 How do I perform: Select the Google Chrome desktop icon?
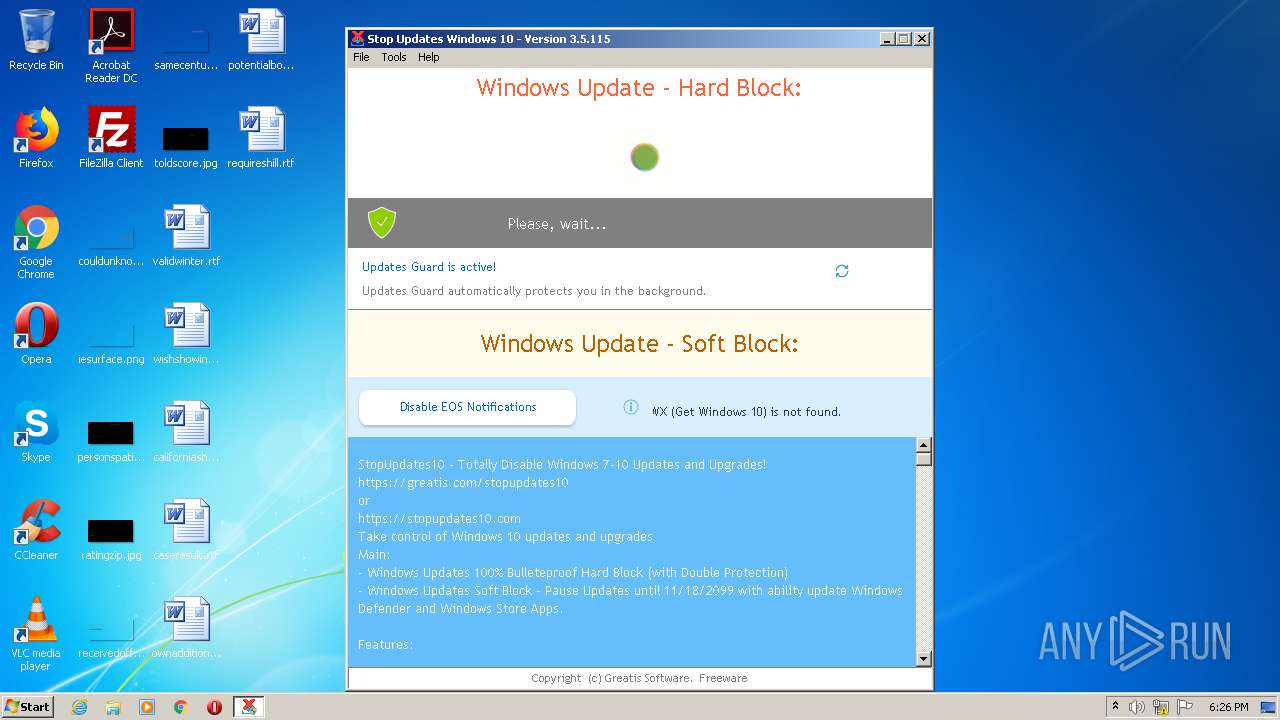36,243
